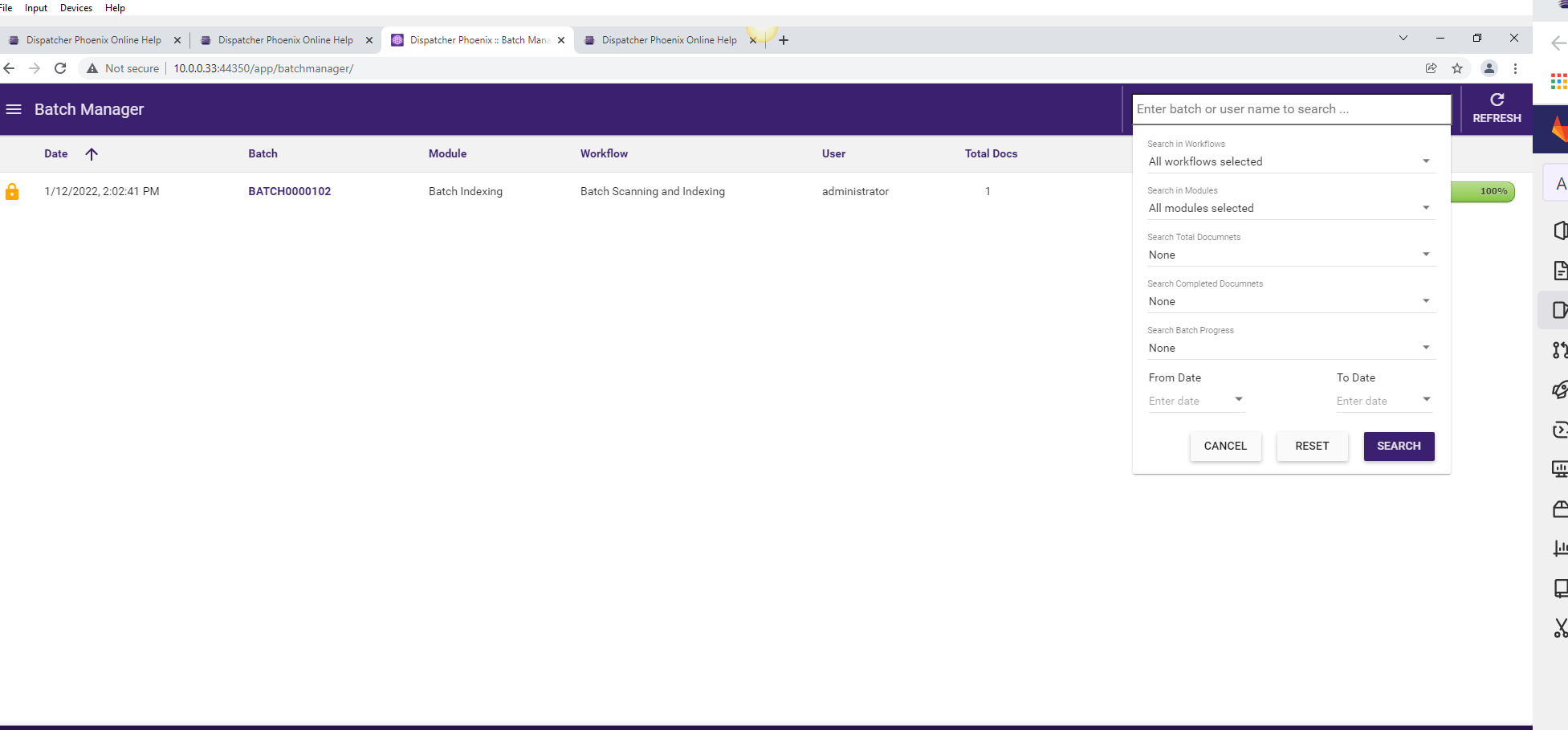
Task: Go back in browser history
Action: [10, 68]
